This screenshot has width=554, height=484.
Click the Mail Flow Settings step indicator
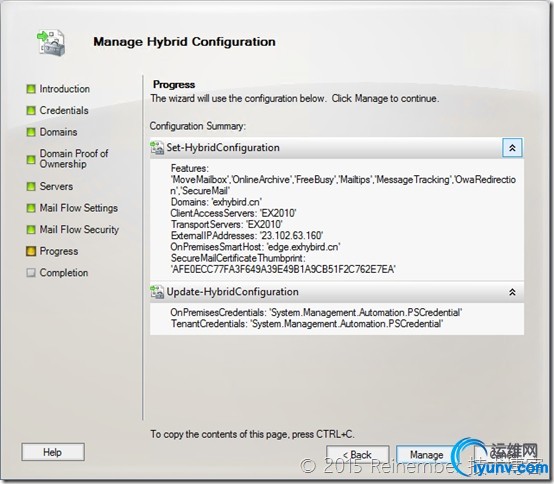pyautogui.click(x=31, y=208)
